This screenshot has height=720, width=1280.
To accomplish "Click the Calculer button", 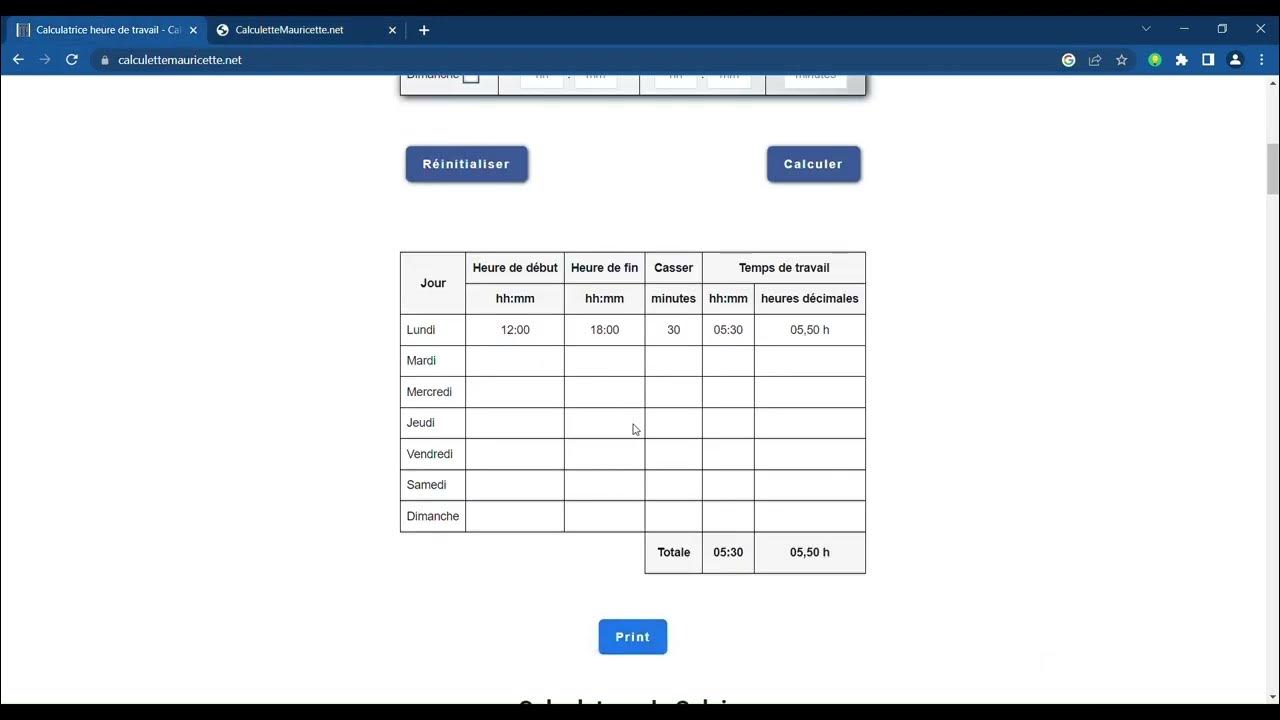I will (x=813, y=164).
